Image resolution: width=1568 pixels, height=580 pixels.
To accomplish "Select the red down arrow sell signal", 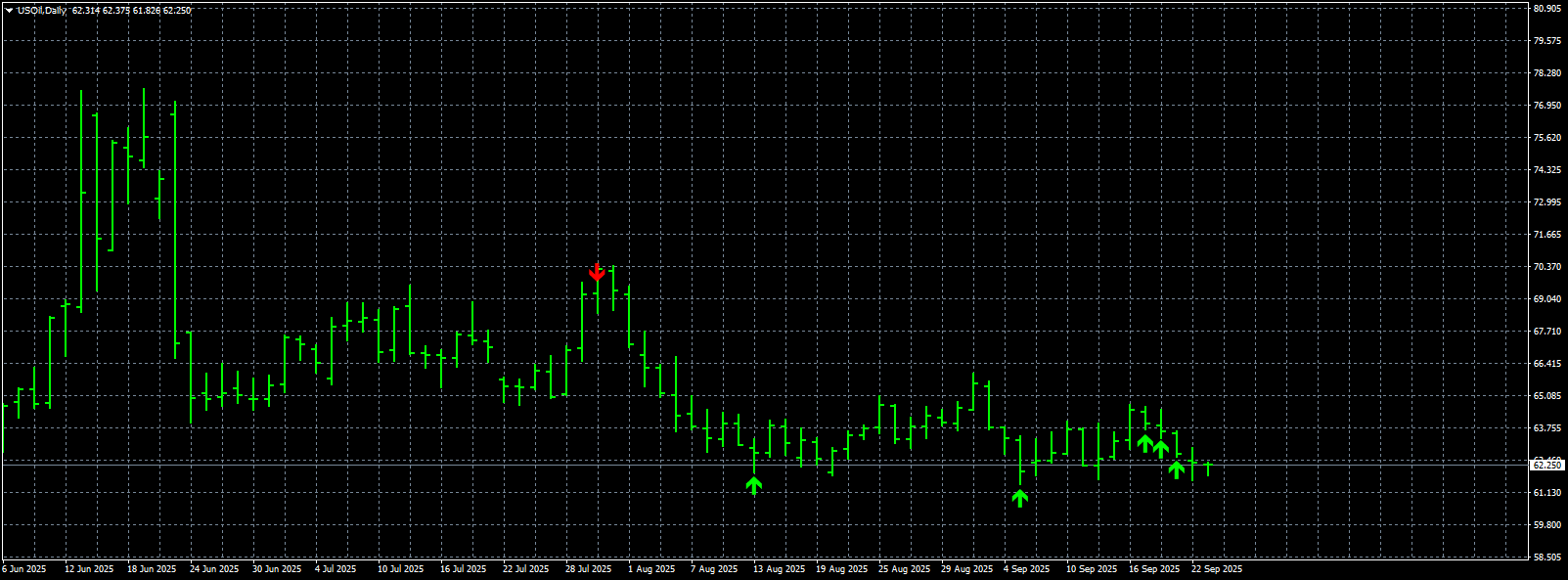I will 597,272.
